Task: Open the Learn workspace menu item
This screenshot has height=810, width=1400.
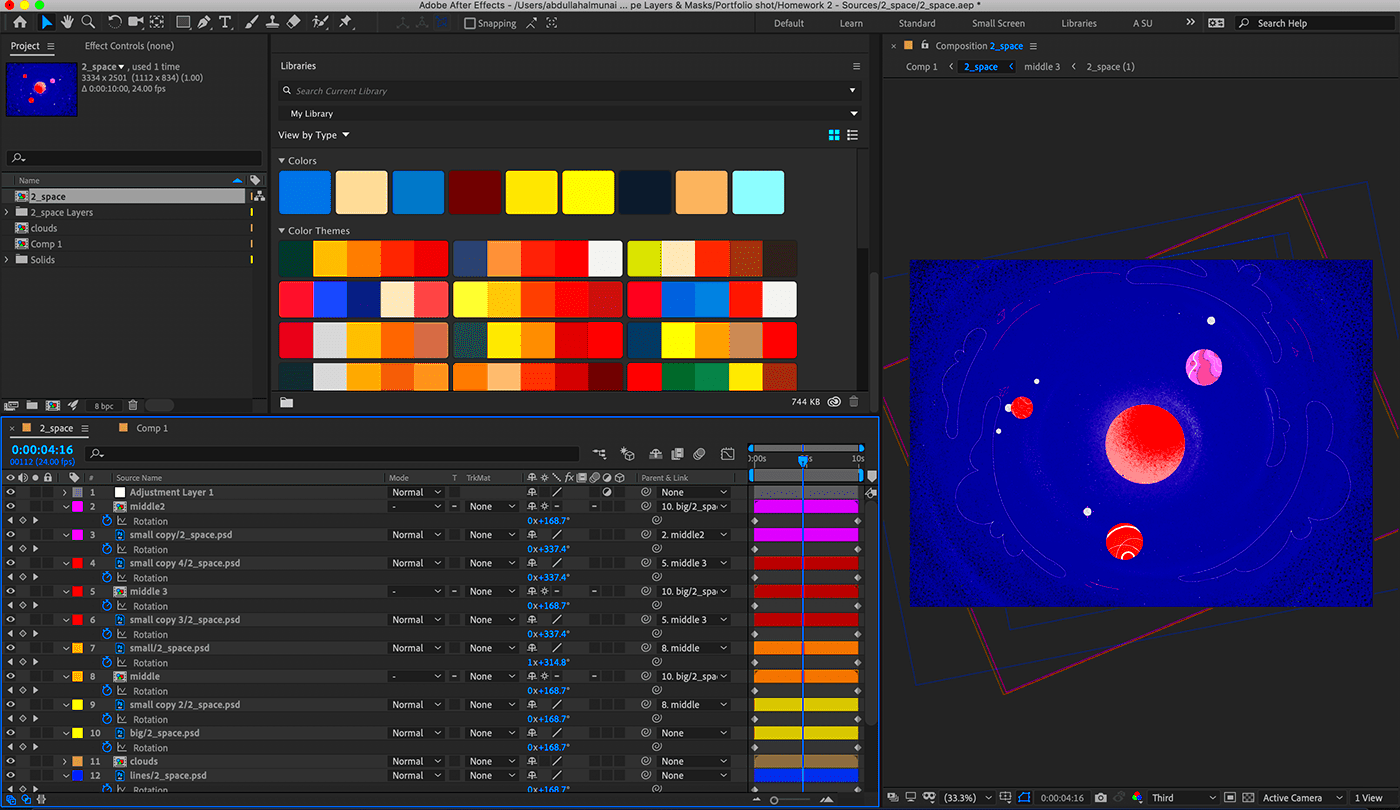Action: 851,22
